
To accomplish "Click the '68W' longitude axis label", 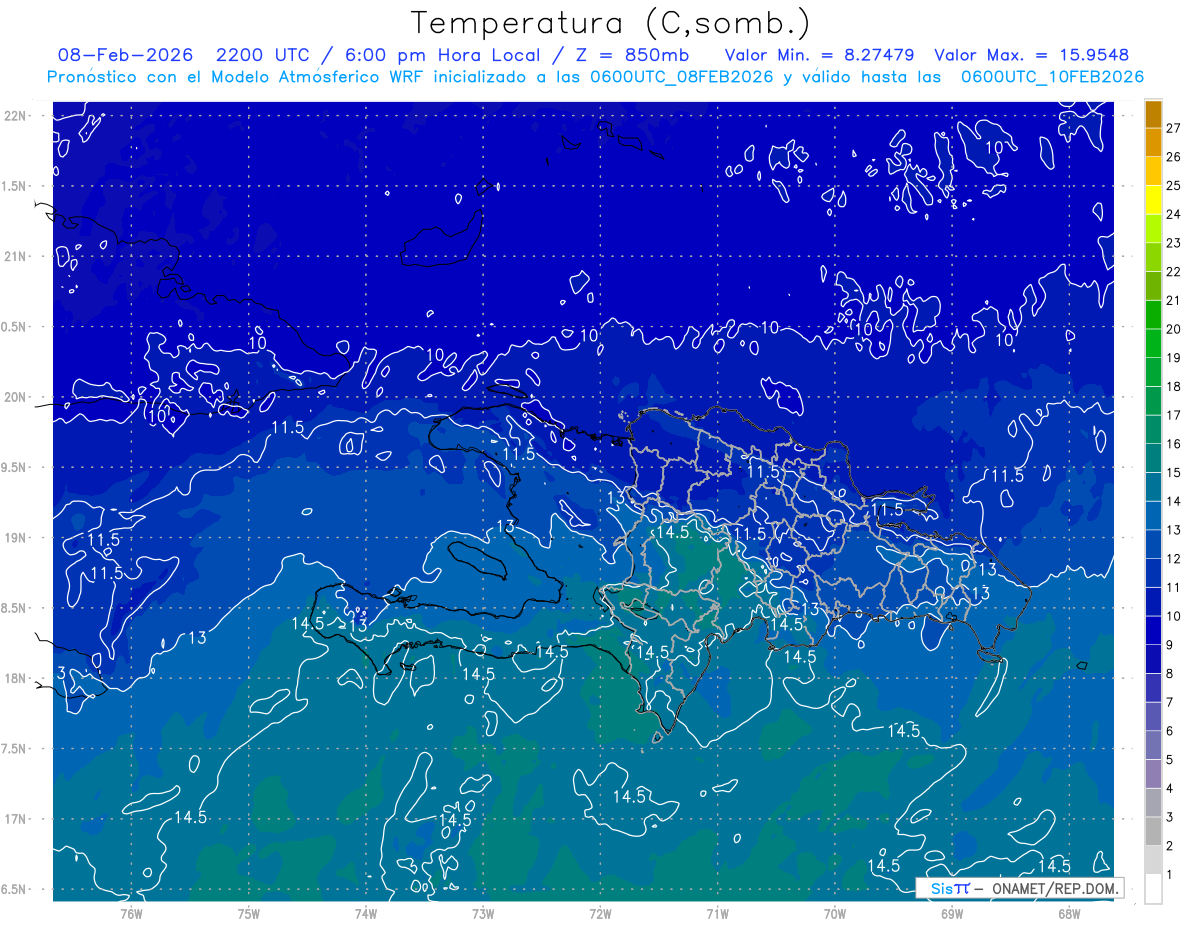I will point(1069,914).
